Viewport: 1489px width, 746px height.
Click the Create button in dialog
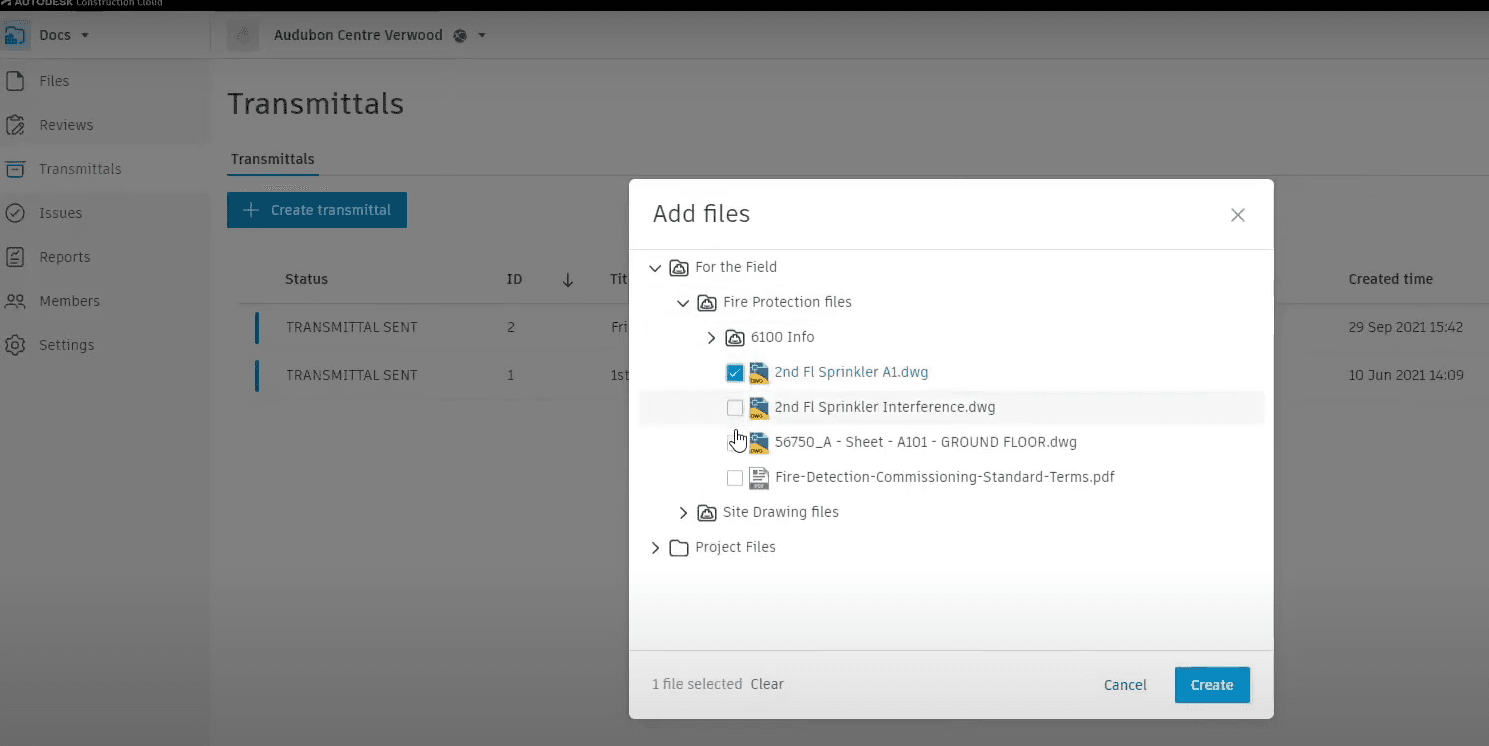(x=1212, y=685)
